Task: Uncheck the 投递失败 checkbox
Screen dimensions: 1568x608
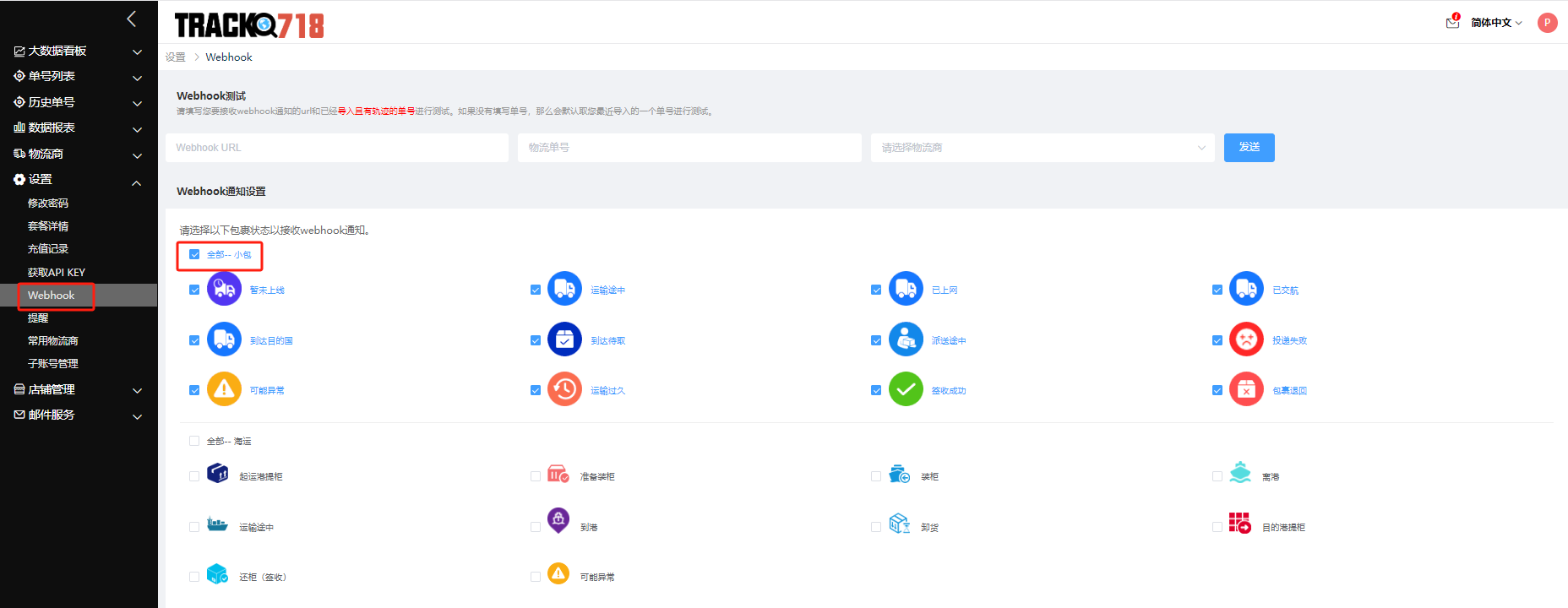Action: coord(1217,340)
